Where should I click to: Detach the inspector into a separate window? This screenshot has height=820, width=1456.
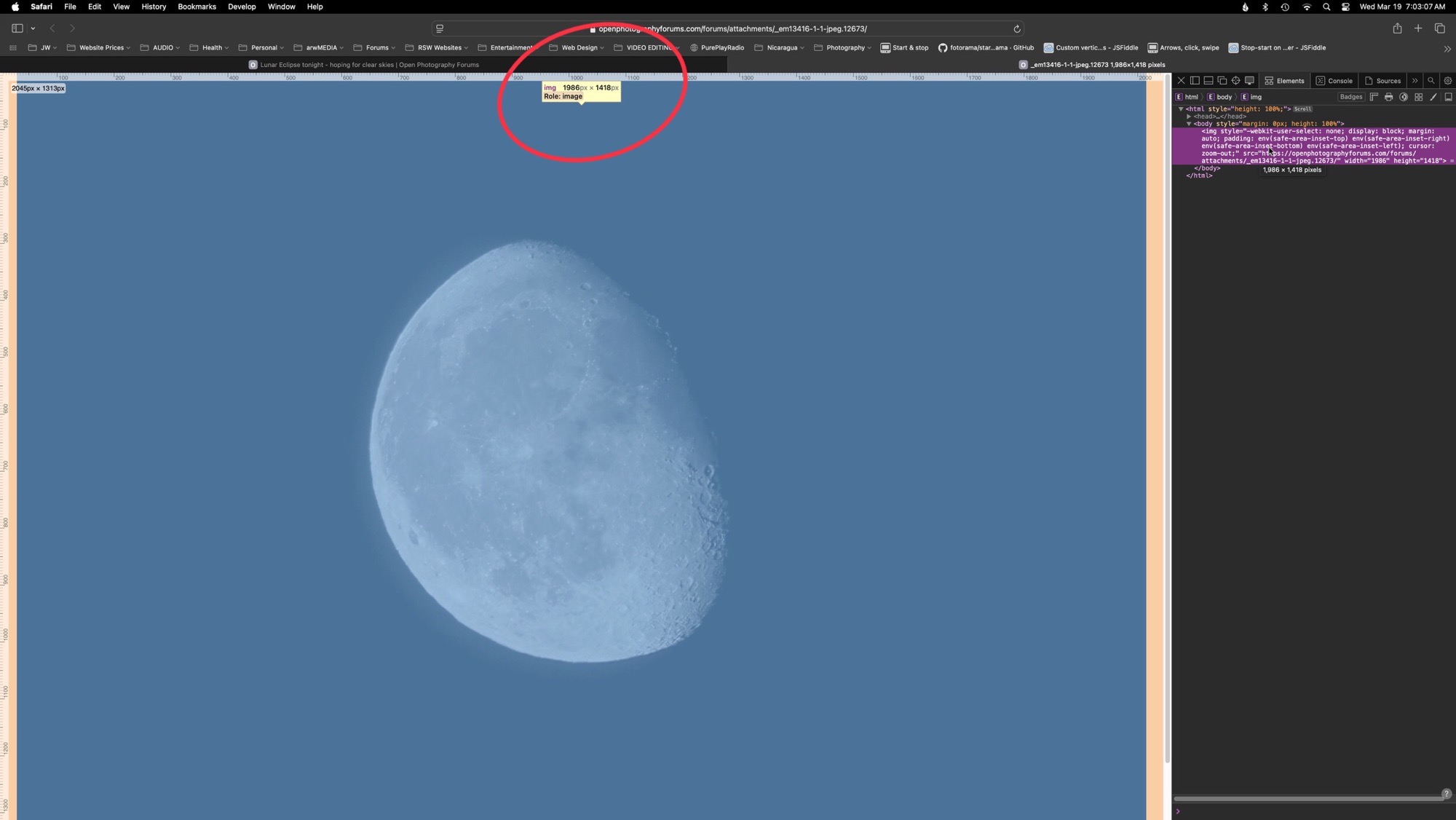pos(1222,81)
